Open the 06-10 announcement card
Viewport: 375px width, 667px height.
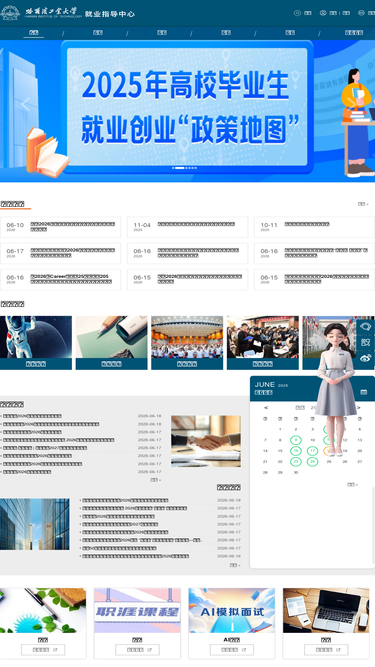60,227
